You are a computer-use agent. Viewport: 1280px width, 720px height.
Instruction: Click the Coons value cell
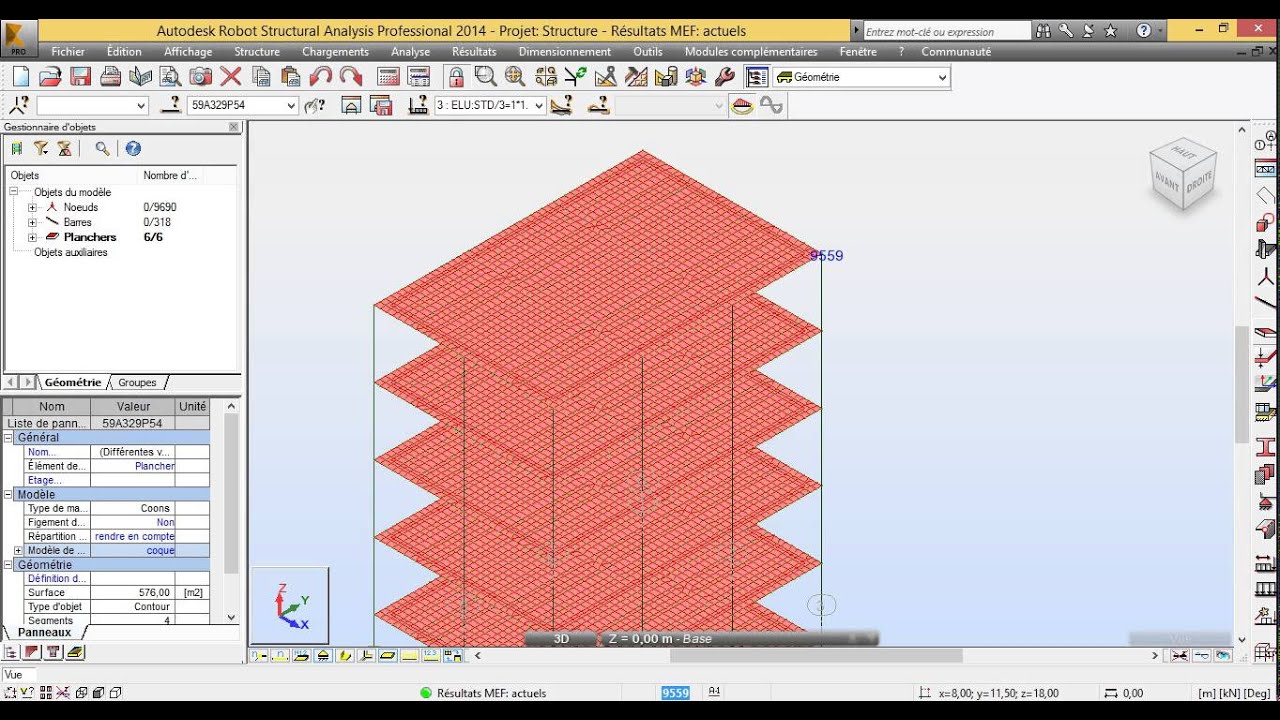132,508
